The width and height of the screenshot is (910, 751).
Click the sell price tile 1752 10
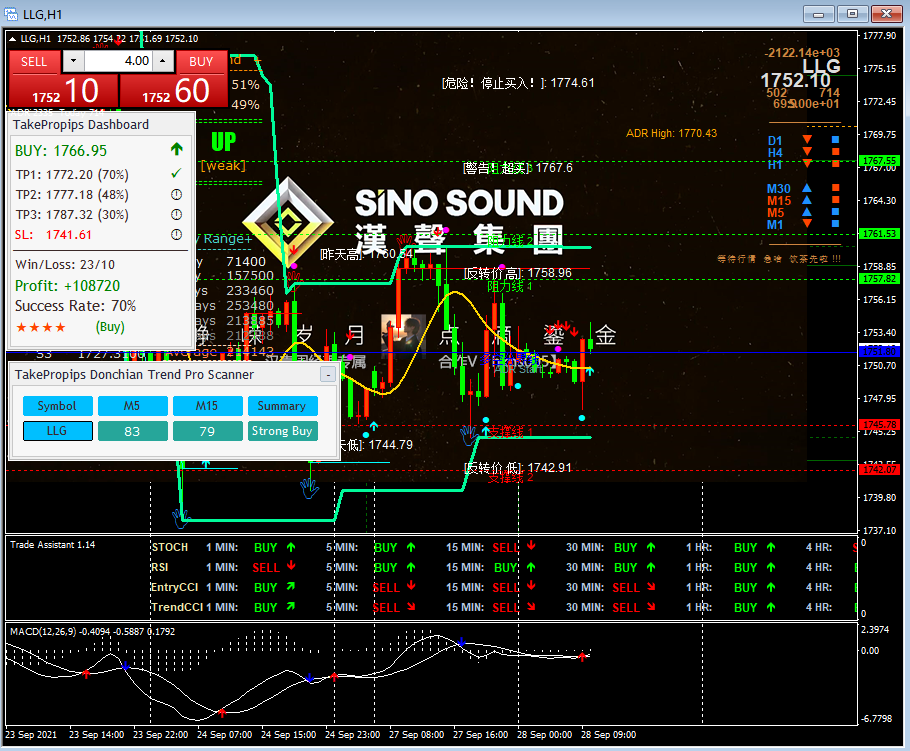pos(64,91)
